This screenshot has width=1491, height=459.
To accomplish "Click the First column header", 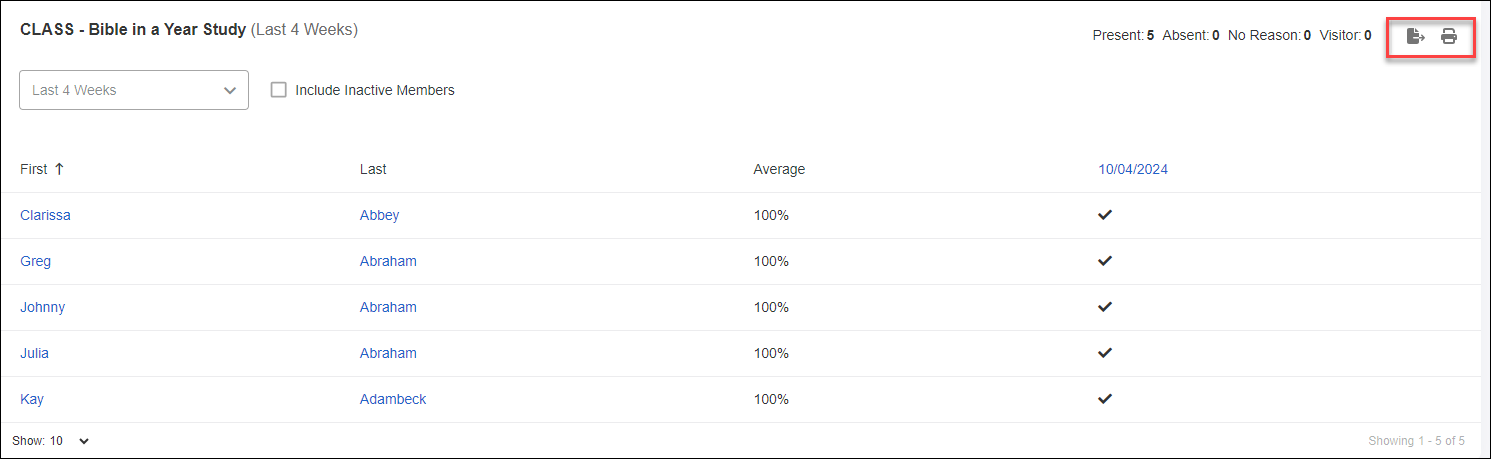I will [33, 169].
